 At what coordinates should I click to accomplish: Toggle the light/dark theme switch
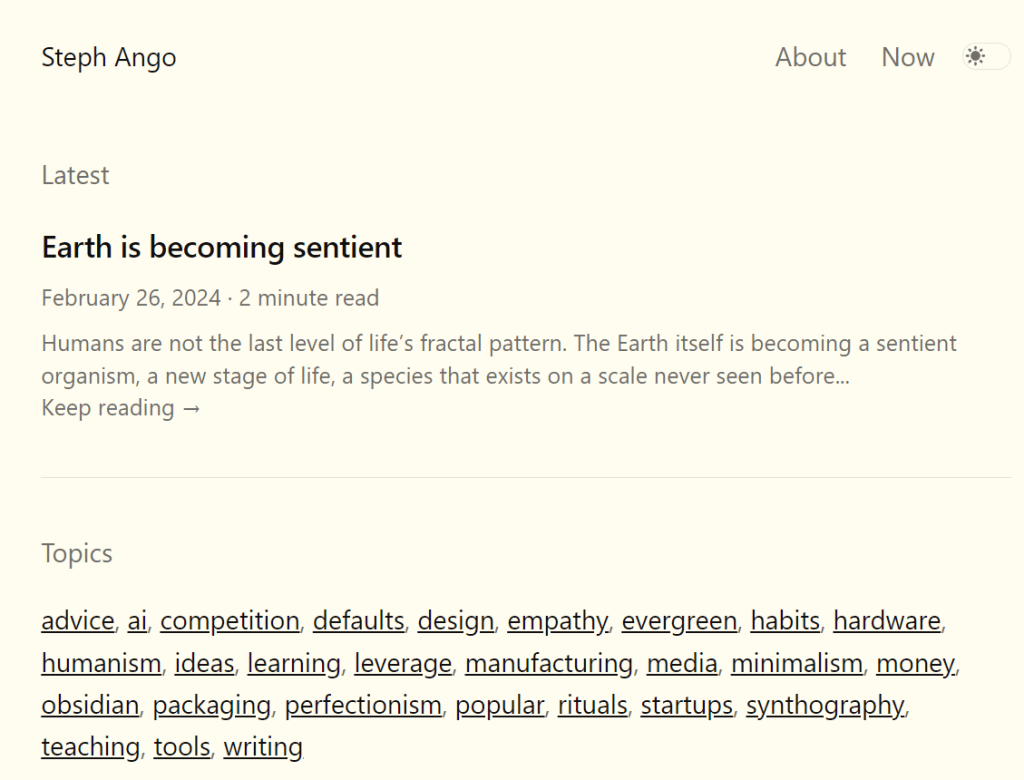(x=986, y=57)
